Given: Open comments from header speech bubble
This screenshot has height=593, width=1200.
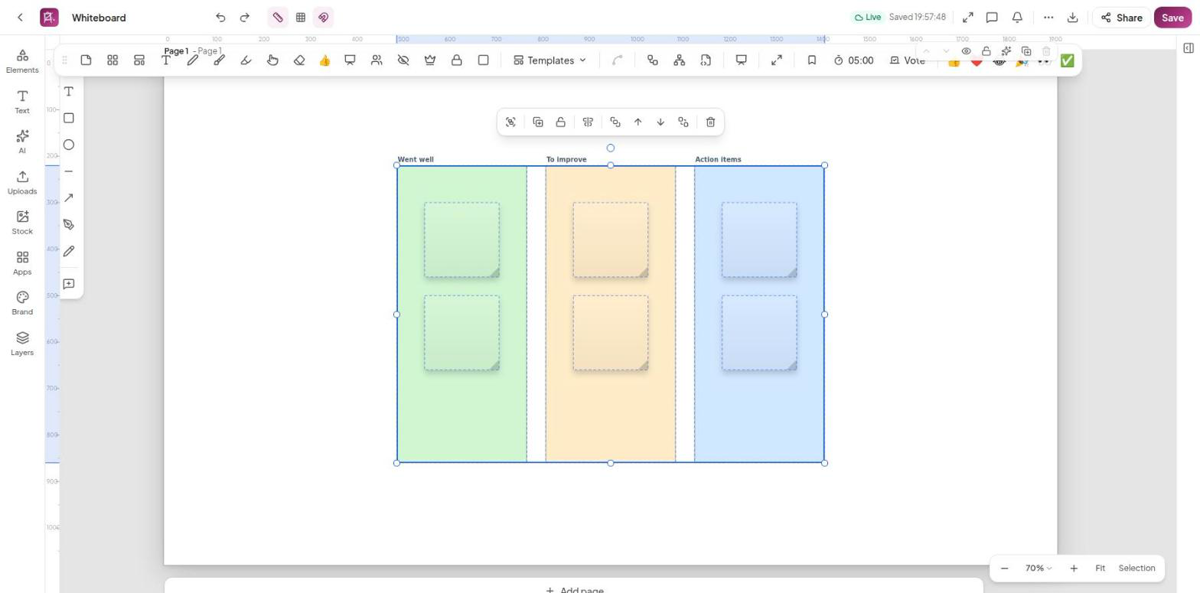Looking at the screenshot, I should pos(992,17).
